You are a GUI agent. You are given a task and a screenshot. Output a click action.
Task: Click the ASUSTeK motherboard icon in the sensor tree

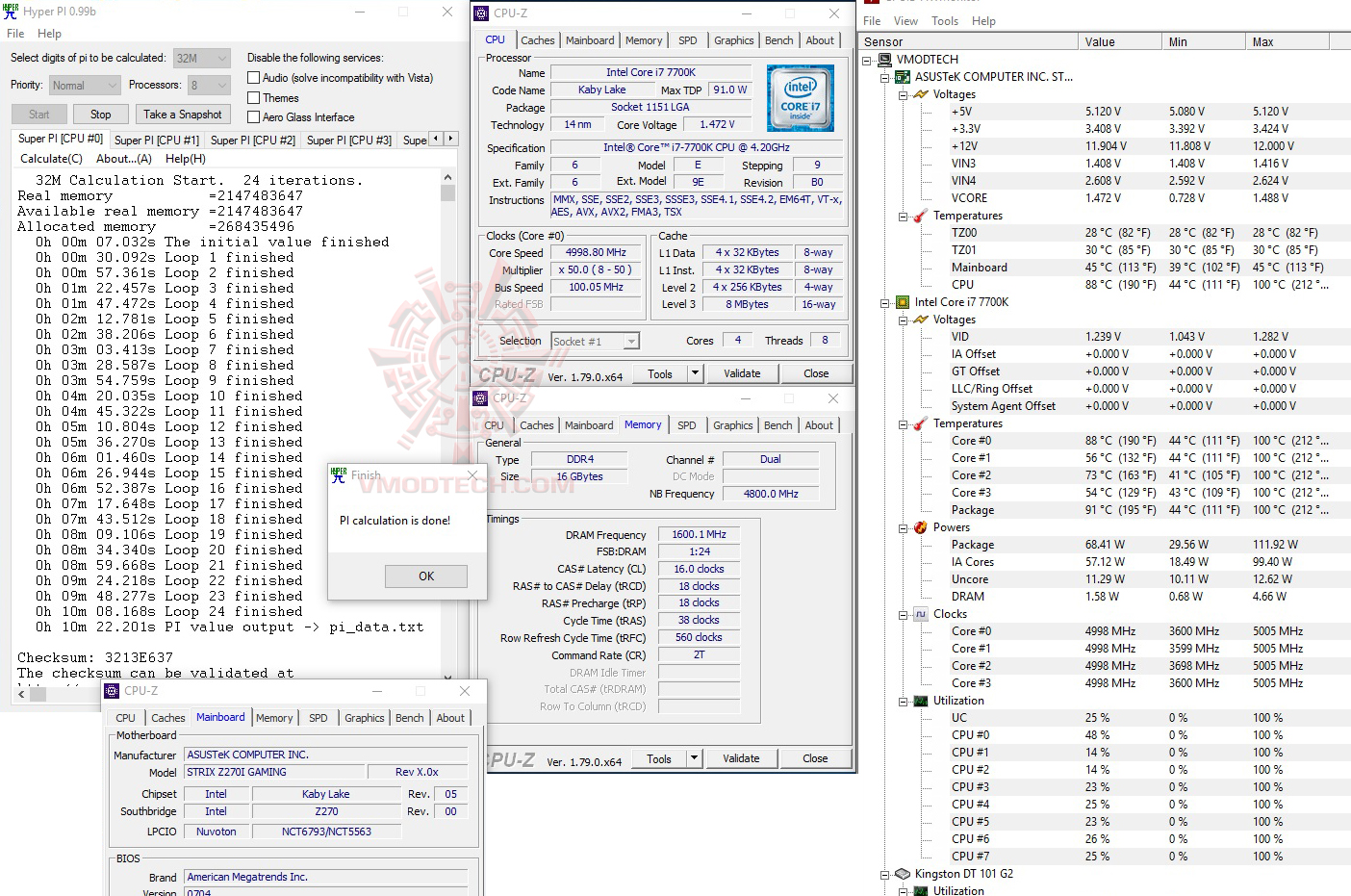pyautogui.click(x=903, y=77)
